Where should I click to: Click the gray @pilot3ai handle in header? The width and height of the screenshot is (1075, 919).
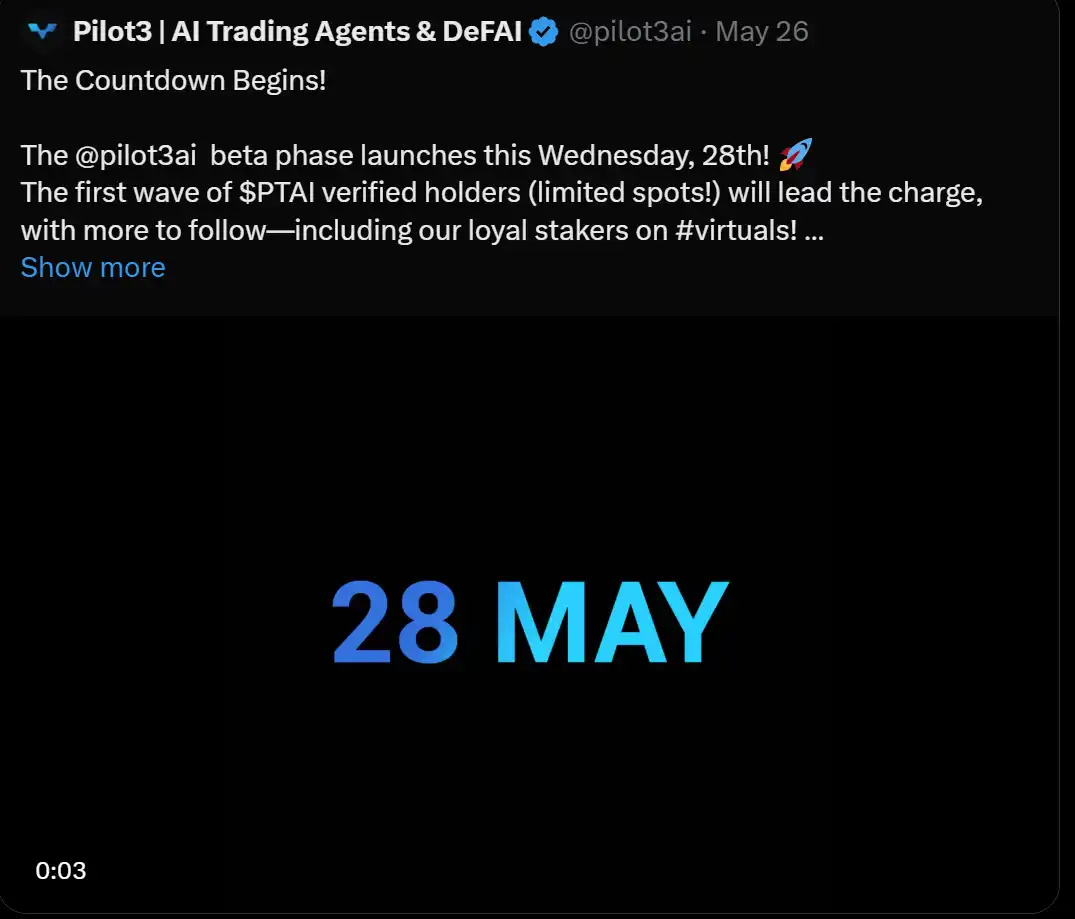pyautogui.click(x=630, y=32)
